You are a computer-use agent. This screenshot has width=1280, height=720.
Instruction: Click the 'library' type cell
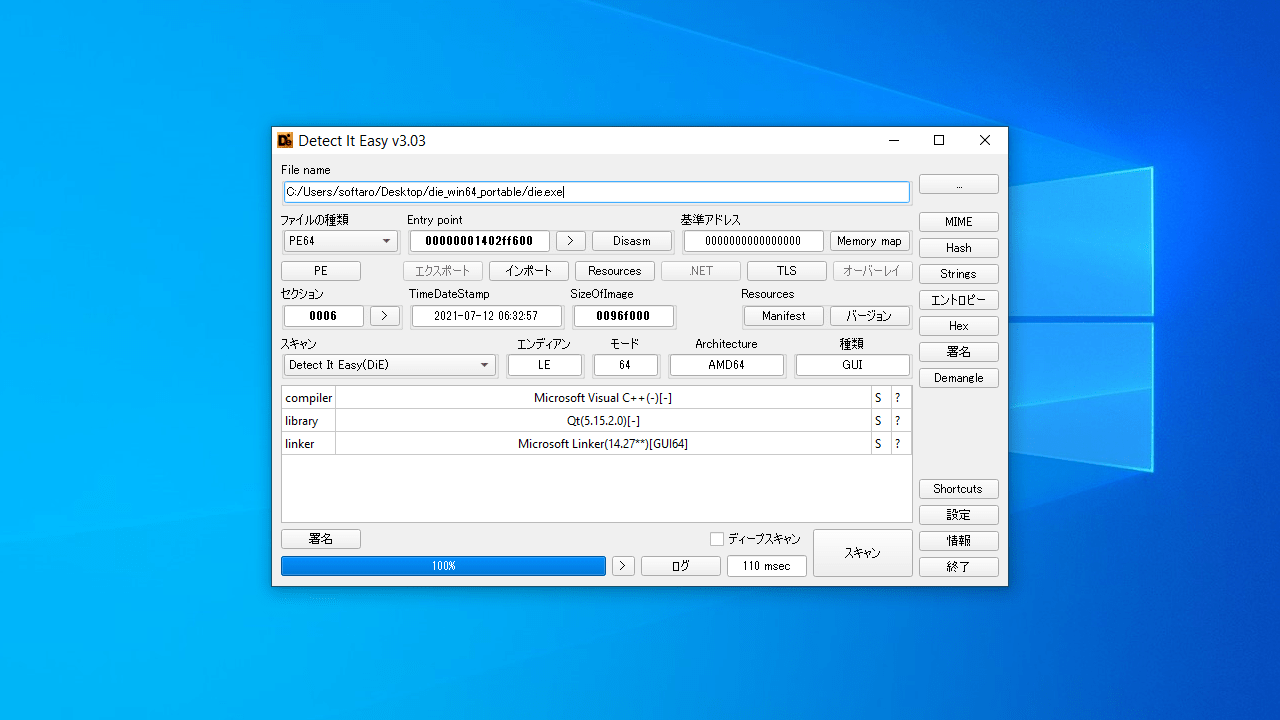pyautogui.click(x=309, y=421)
